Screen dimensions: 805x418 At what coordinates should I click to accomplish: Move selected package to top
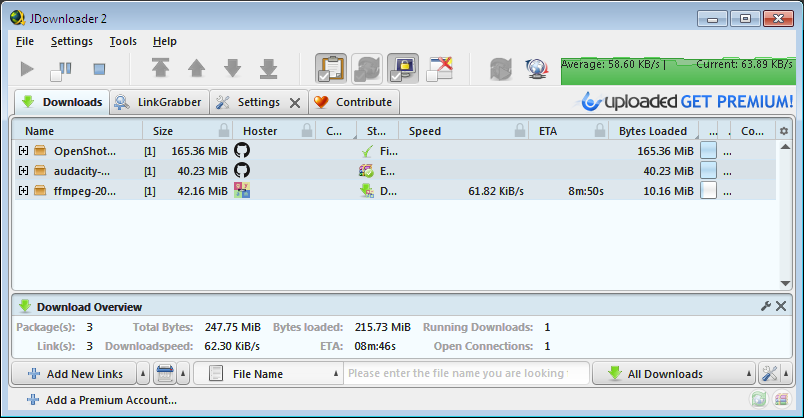click(x=160, y=68)
